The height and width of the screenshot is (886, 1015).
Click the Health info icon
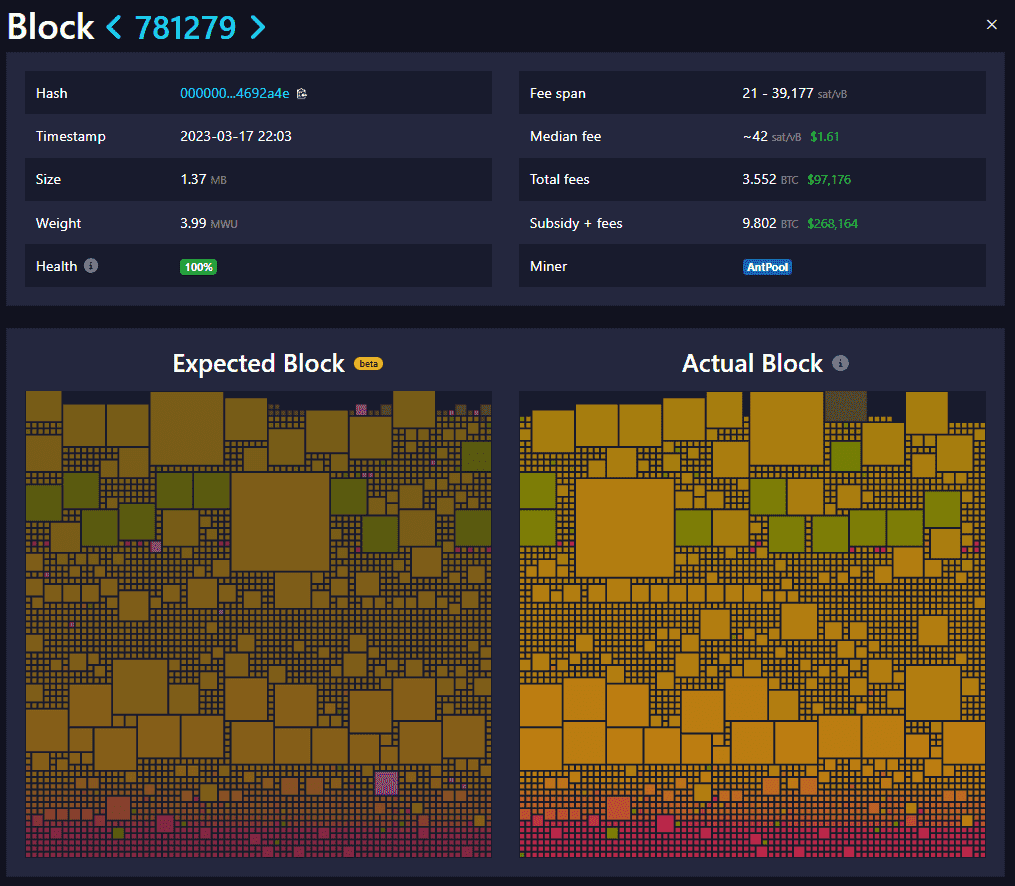pos(91,266)
